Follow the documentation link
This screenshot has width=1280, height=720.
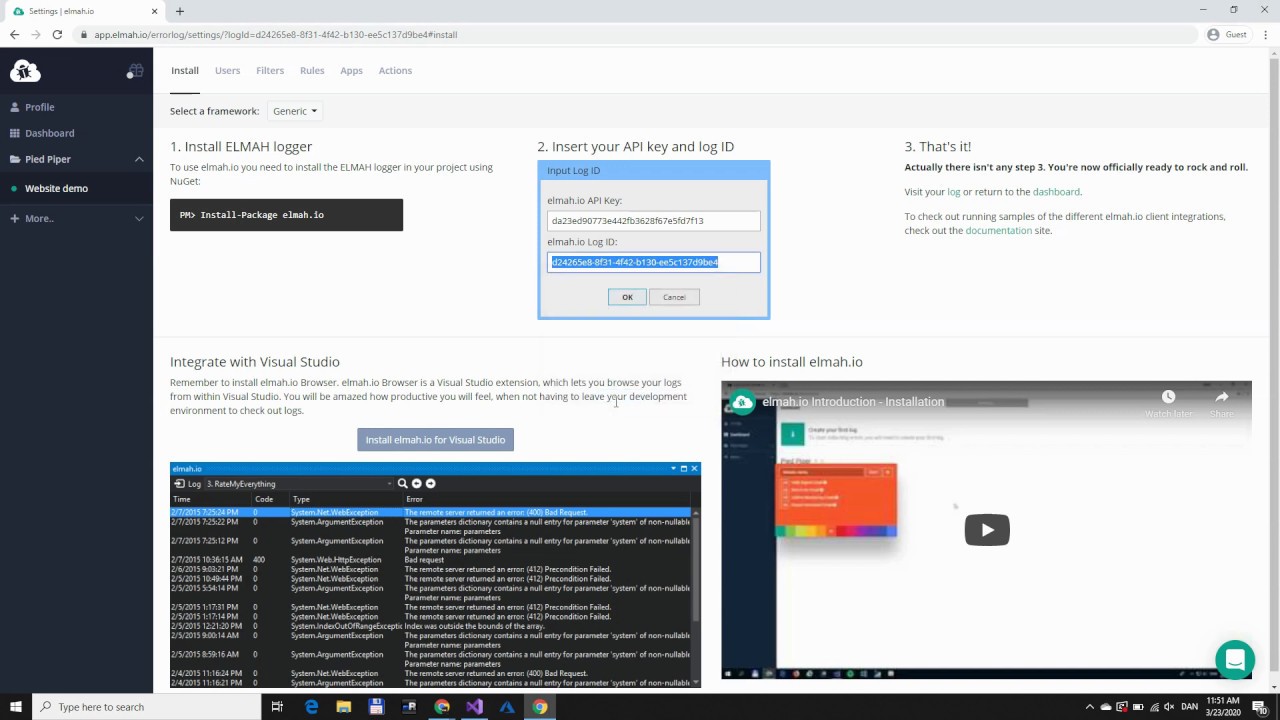pyautogui.click(x=998, y=231)
